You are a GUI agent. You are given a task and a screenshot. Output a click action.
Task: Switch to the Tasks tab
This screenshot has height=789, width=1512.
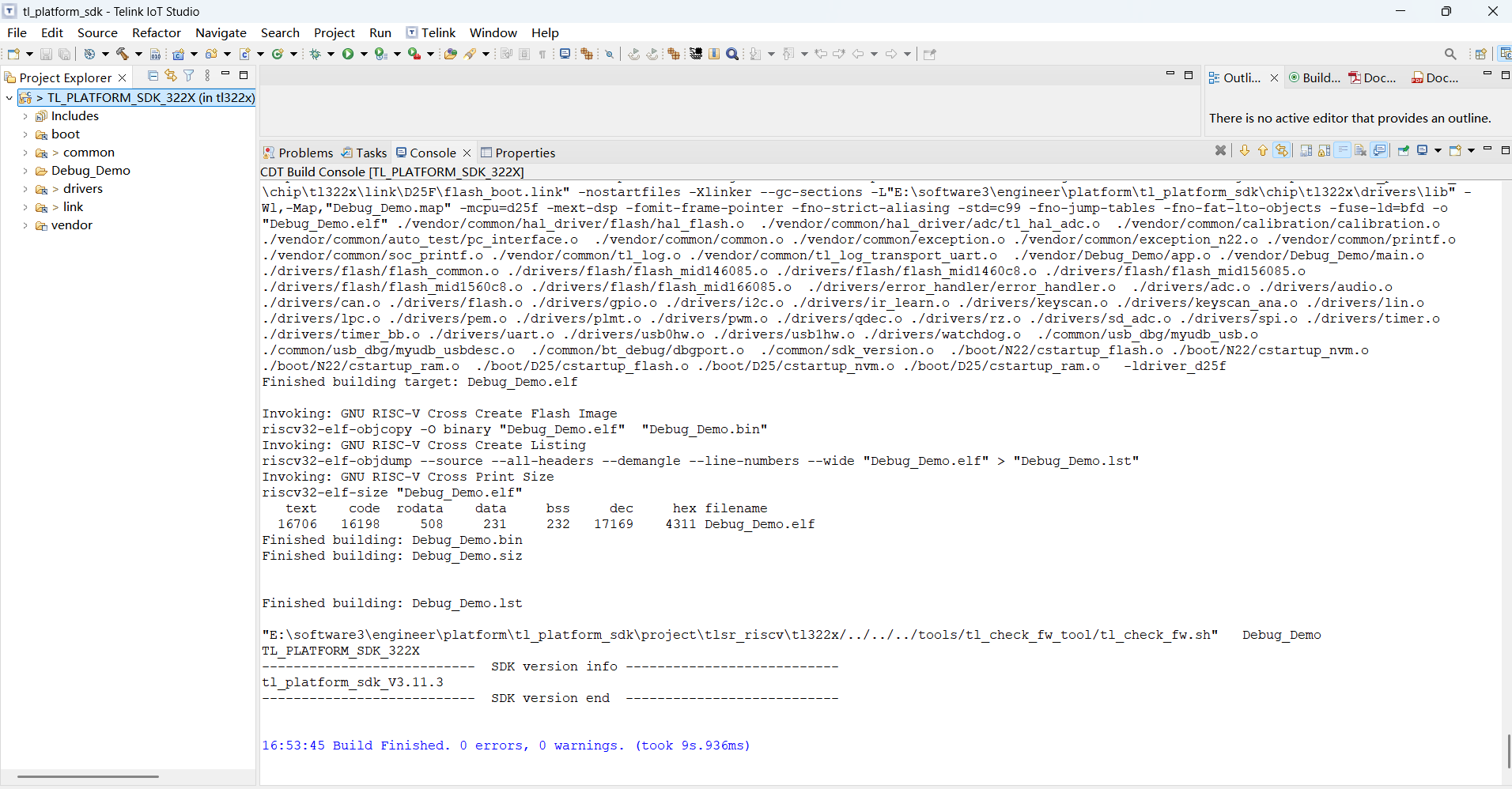pyautogui.click(x=364, y=153)
